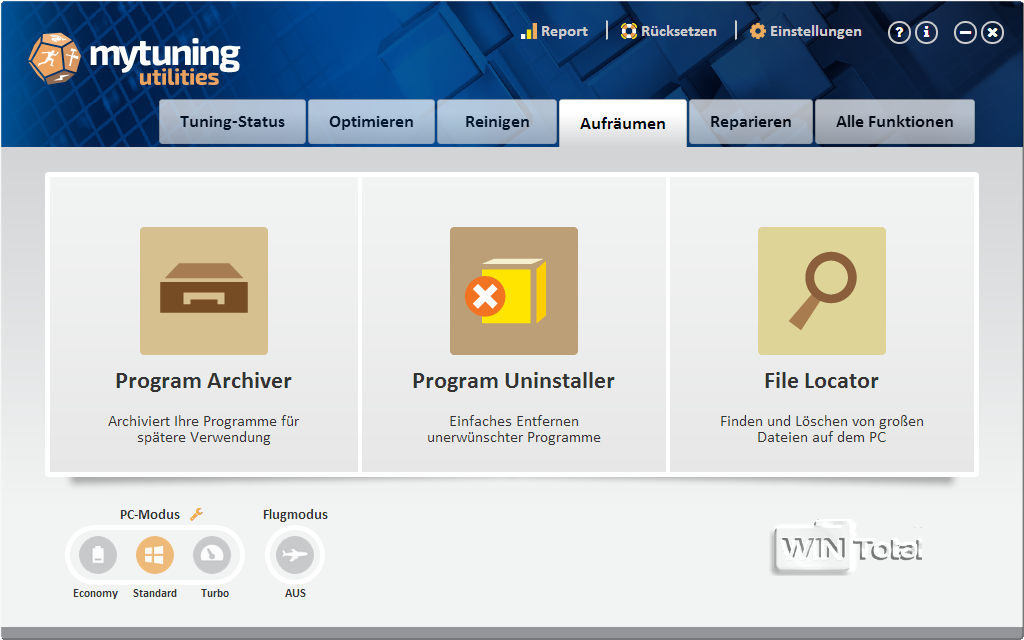Click the Standard label text

[155, 593]
